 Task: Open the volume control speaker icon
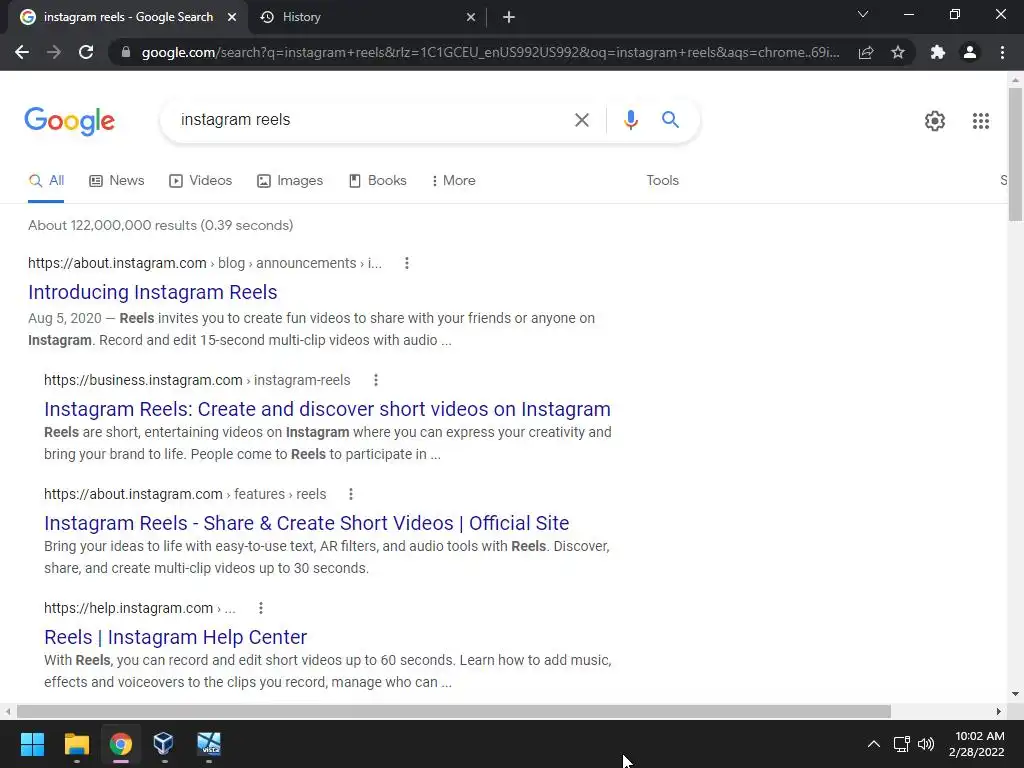click(926, 744)
